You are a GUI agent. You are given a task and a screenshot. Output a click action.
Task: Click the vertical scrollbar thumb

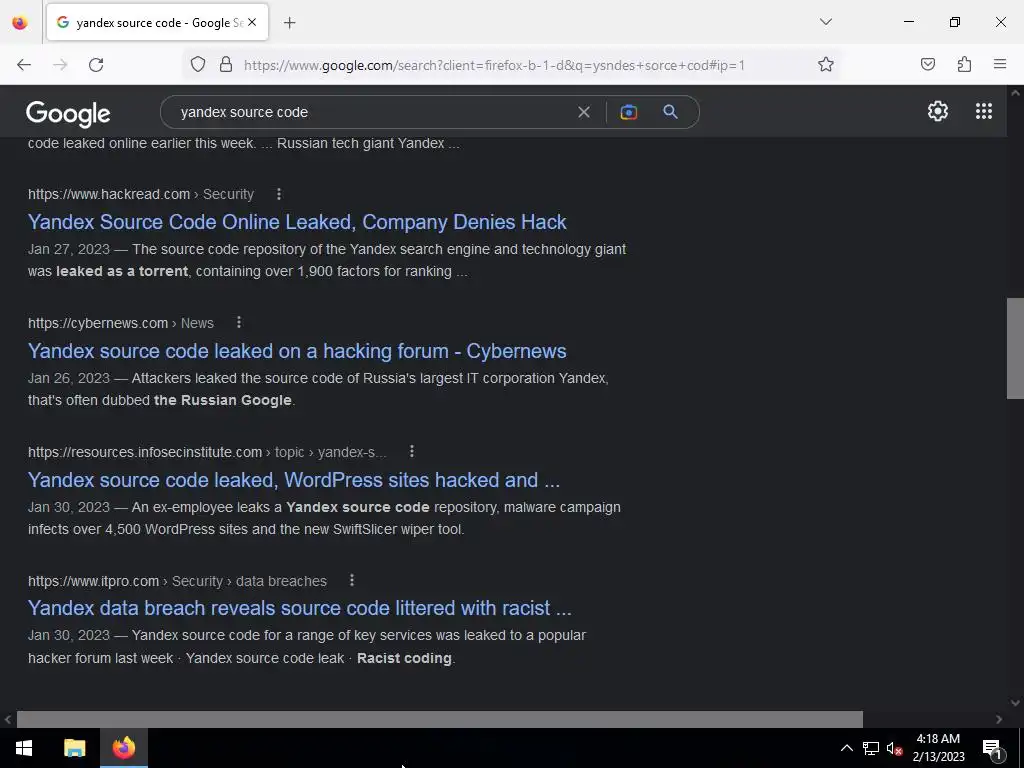[1015, 348]
